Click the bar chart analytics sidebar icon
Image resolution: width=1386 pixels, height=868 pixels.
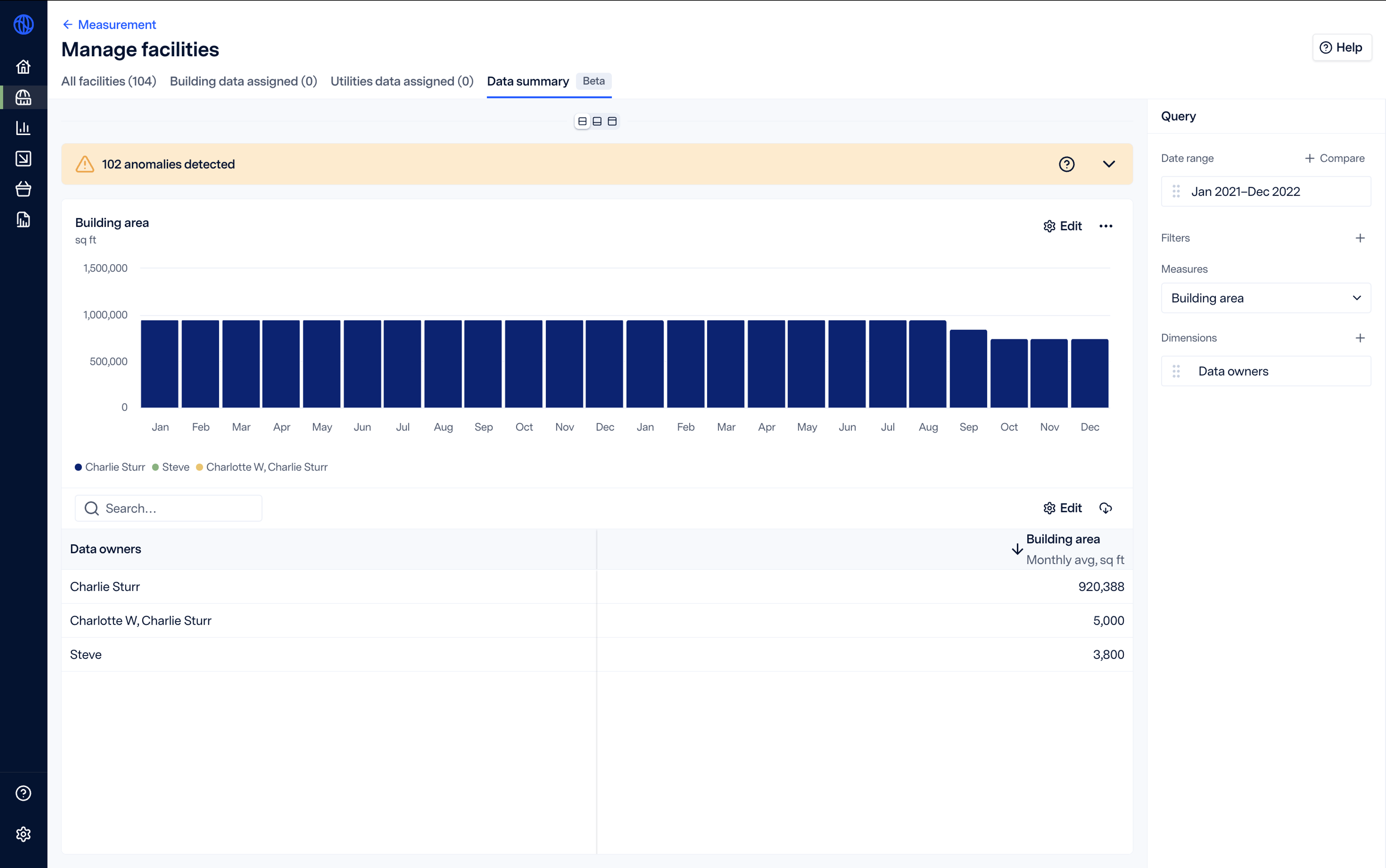[x=23, y=127]
